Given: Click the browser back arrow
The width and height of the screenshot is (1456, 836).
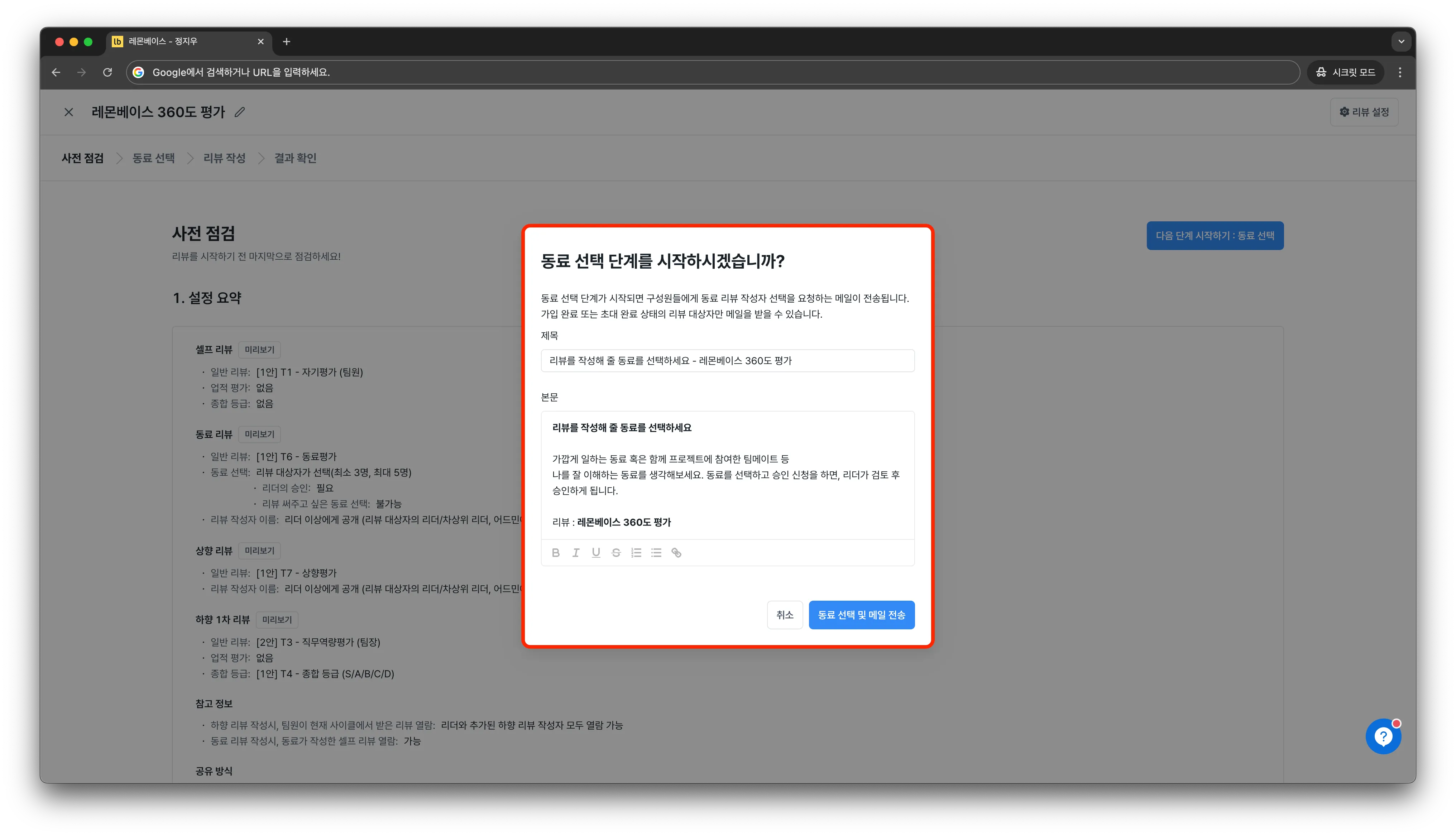Looking at the screenshot, I should [56, 72].
